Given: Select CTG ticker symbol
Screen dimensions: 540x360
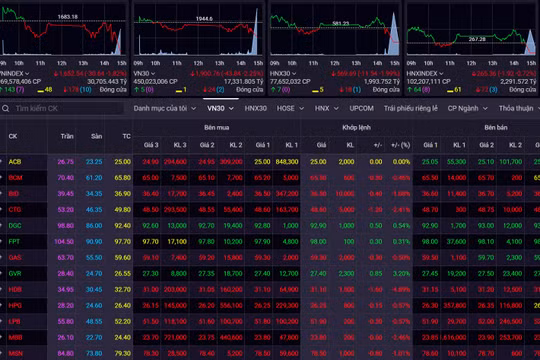Looking at the screenshot, I should tap(15, 209).
